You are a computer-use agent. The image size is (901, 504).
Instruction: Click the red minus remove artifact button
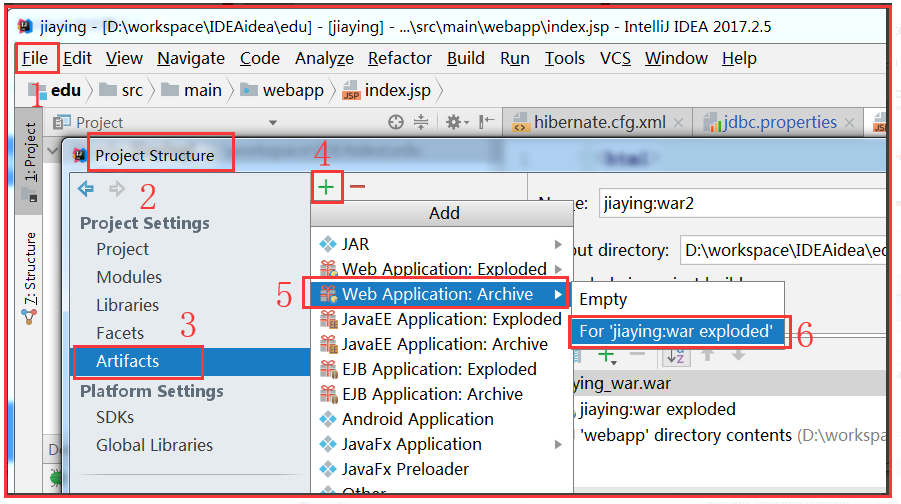pyautogui.click(x=357, y=187)
